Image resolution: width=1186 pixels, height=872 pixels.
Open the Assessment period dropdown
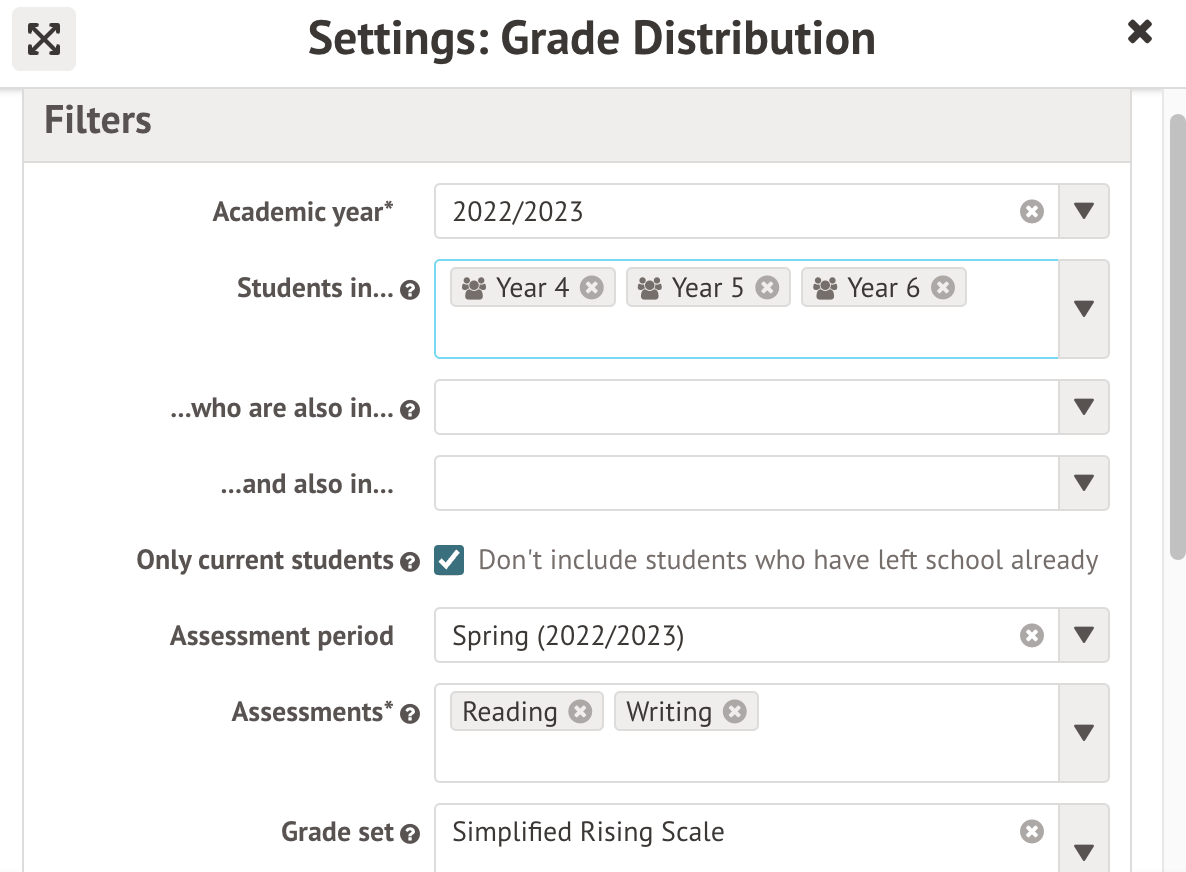tap(1084, 636)
